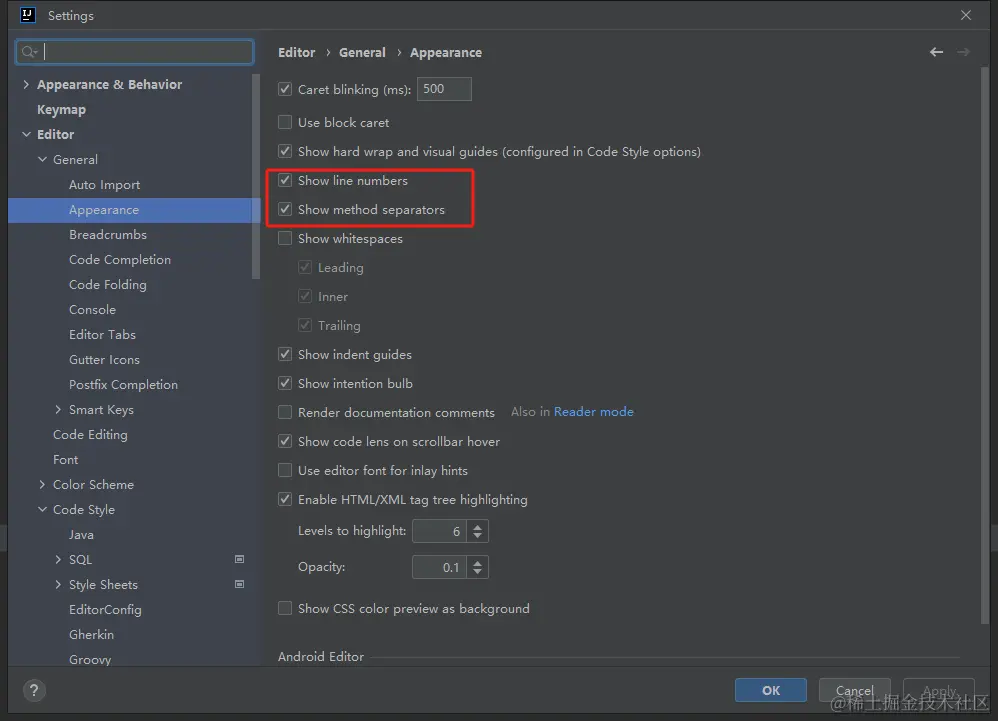
Task: Toggle Enable HTML/XML tag tree highlighting
Action: point(285,500)
